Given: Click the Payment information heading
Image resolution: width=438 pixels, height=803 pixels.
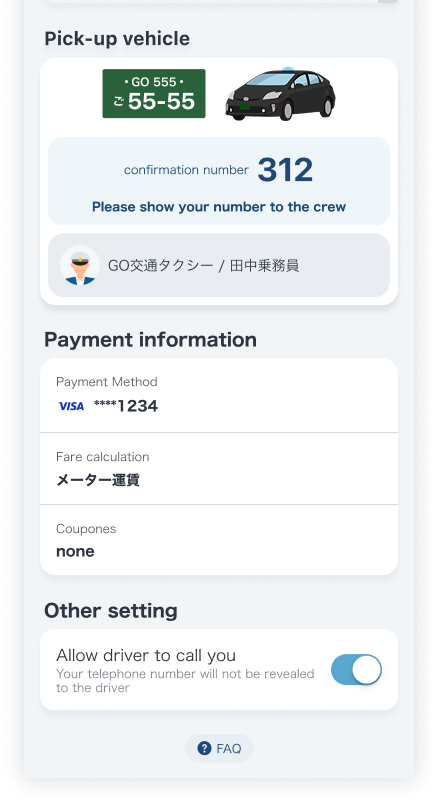Looking at the screenshot, I should click(150, 340).
